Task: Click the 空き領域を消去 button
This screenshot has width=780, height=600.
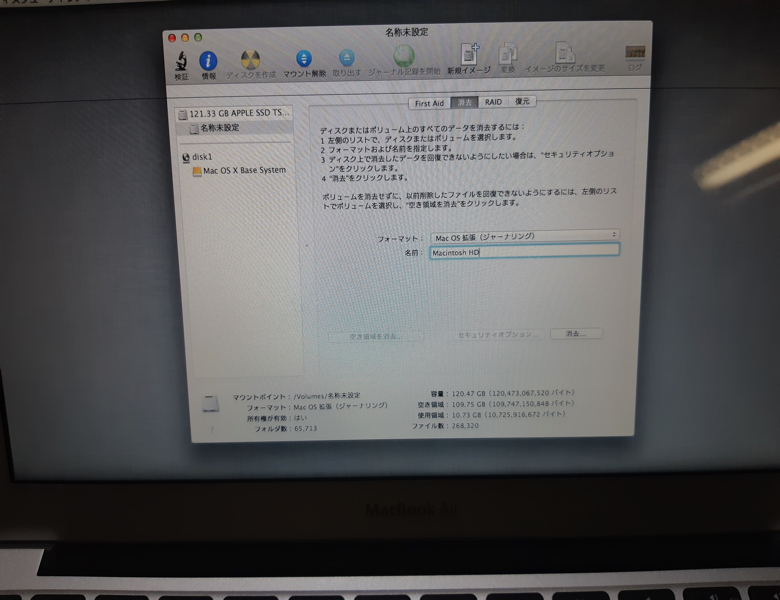Action: click(x=376, y=336)
